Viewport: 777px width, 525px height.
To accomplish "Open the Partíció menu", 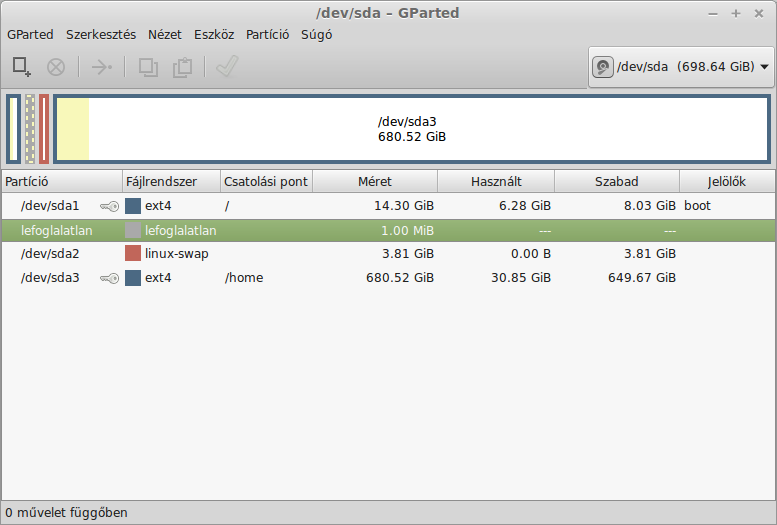I will [x=268, y=35].
